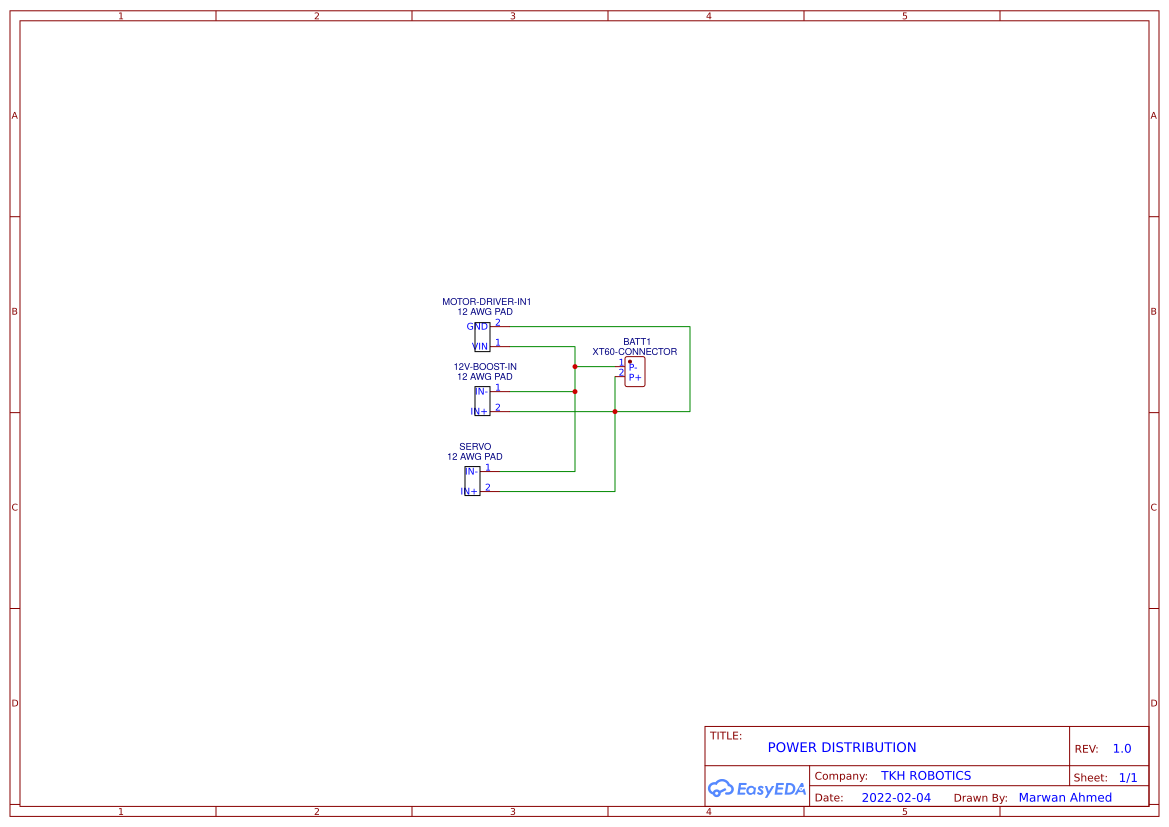
Task: Click the Marwan Ahmed drawn-by name
Action: point(1065,797)
